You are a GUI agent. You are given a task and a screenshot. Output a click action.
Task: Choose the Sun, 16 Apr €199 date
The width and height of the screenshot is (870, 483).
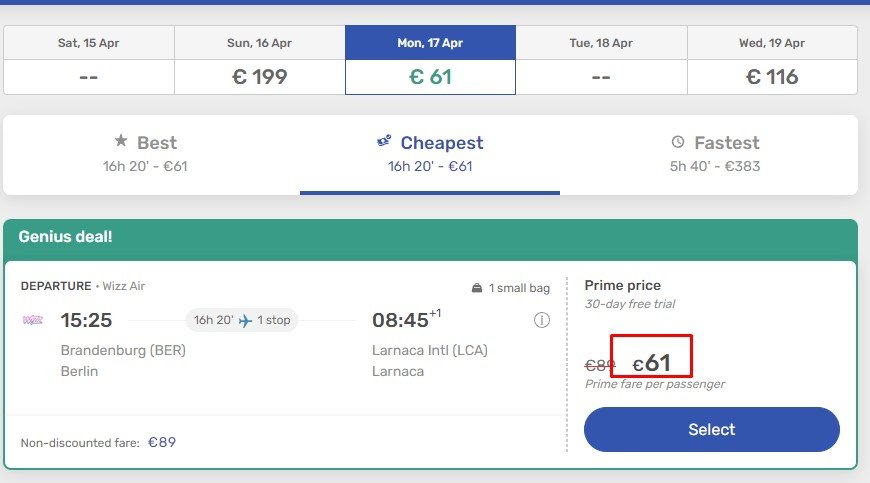(x=260, y=60)
